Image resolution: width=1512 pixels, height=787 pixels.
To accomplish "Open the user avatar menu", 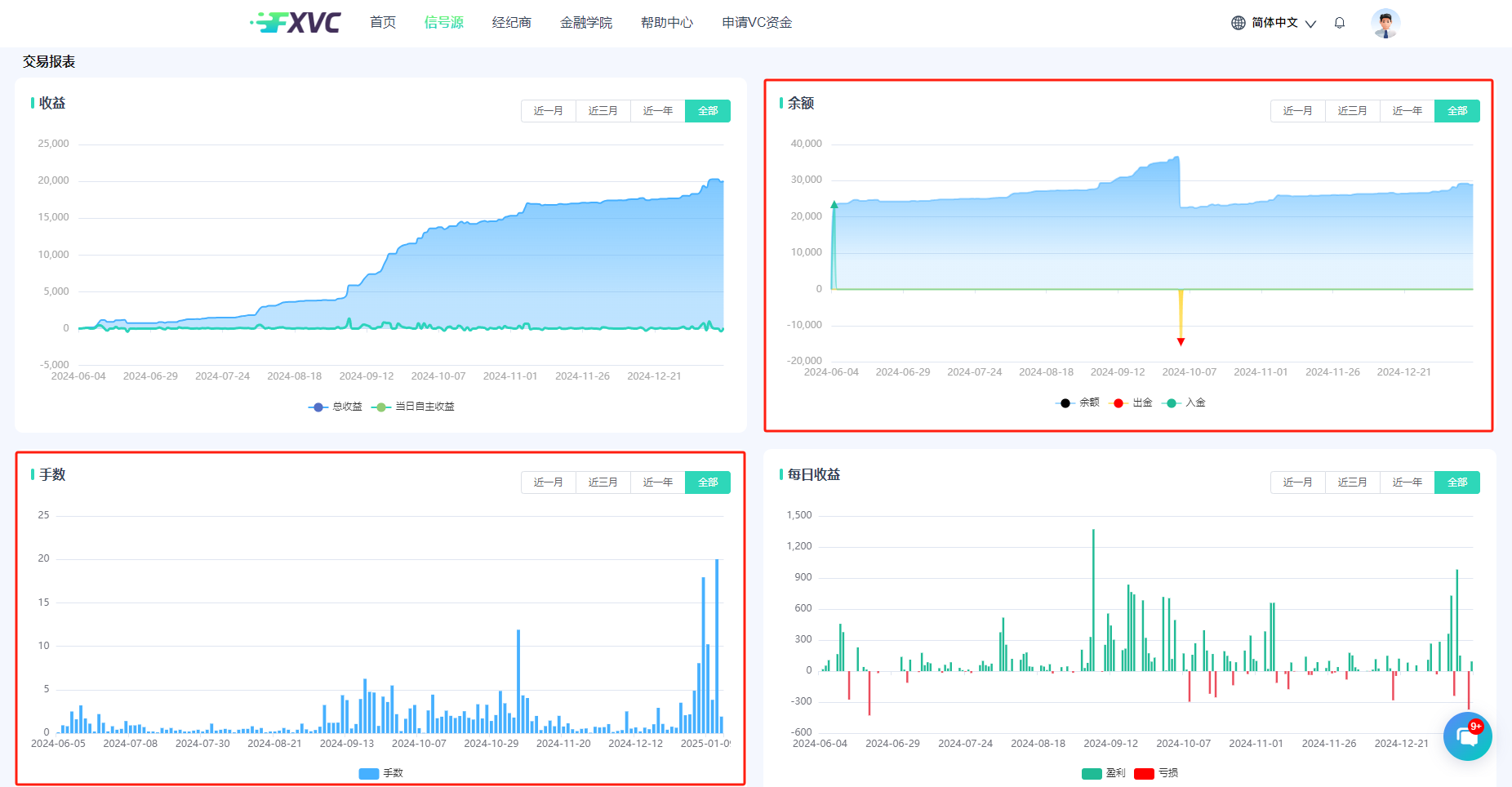I will (x=1385, y=23).
